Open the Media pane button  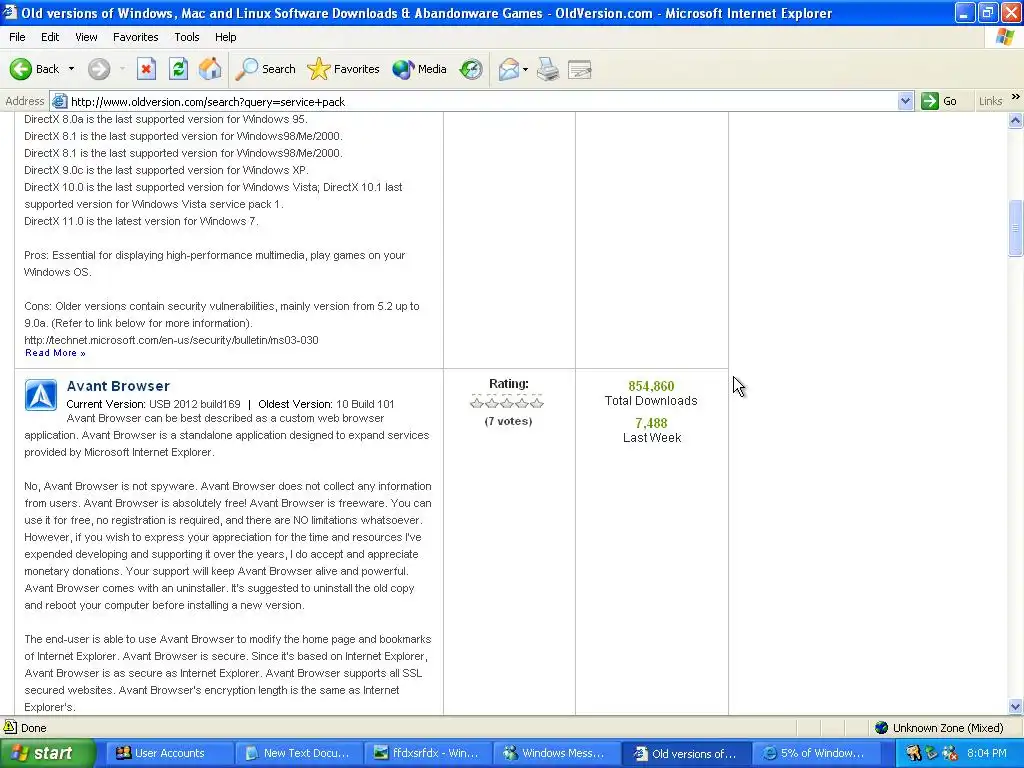pyautogui.click(x=419, y=69)
